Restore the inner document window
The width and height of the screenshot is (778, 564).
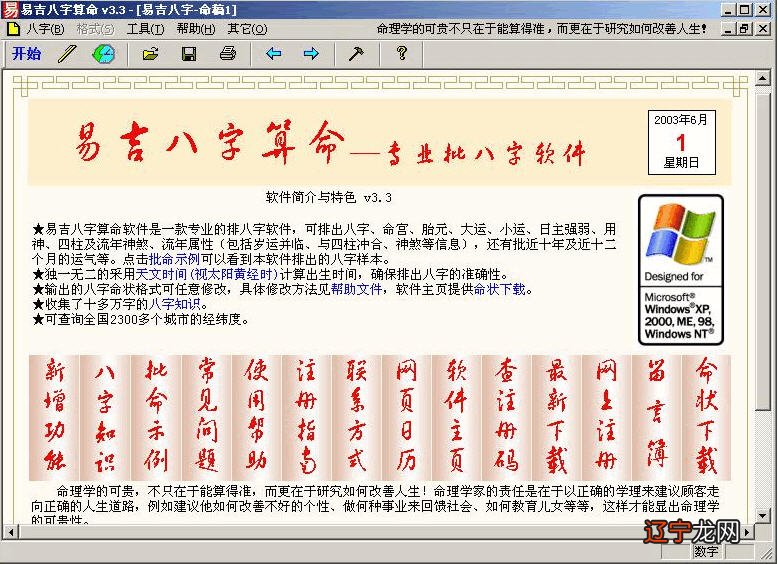coord(744,29)
